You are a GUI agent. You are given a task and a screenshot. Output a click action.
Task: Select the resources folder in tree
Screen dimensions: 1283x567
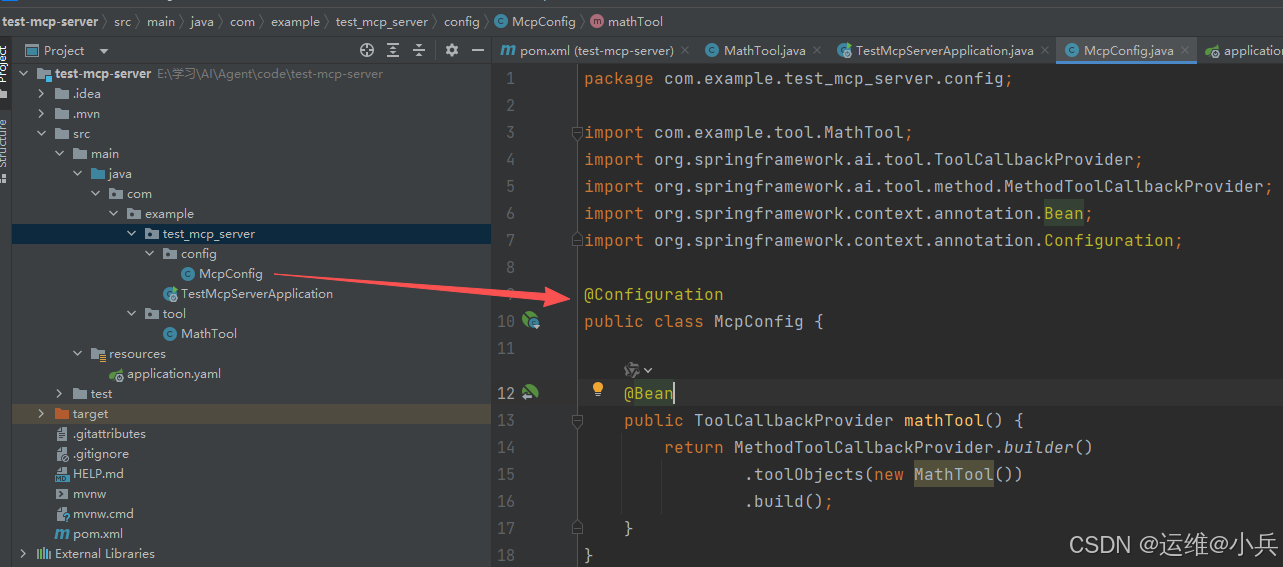coord(137,354)
